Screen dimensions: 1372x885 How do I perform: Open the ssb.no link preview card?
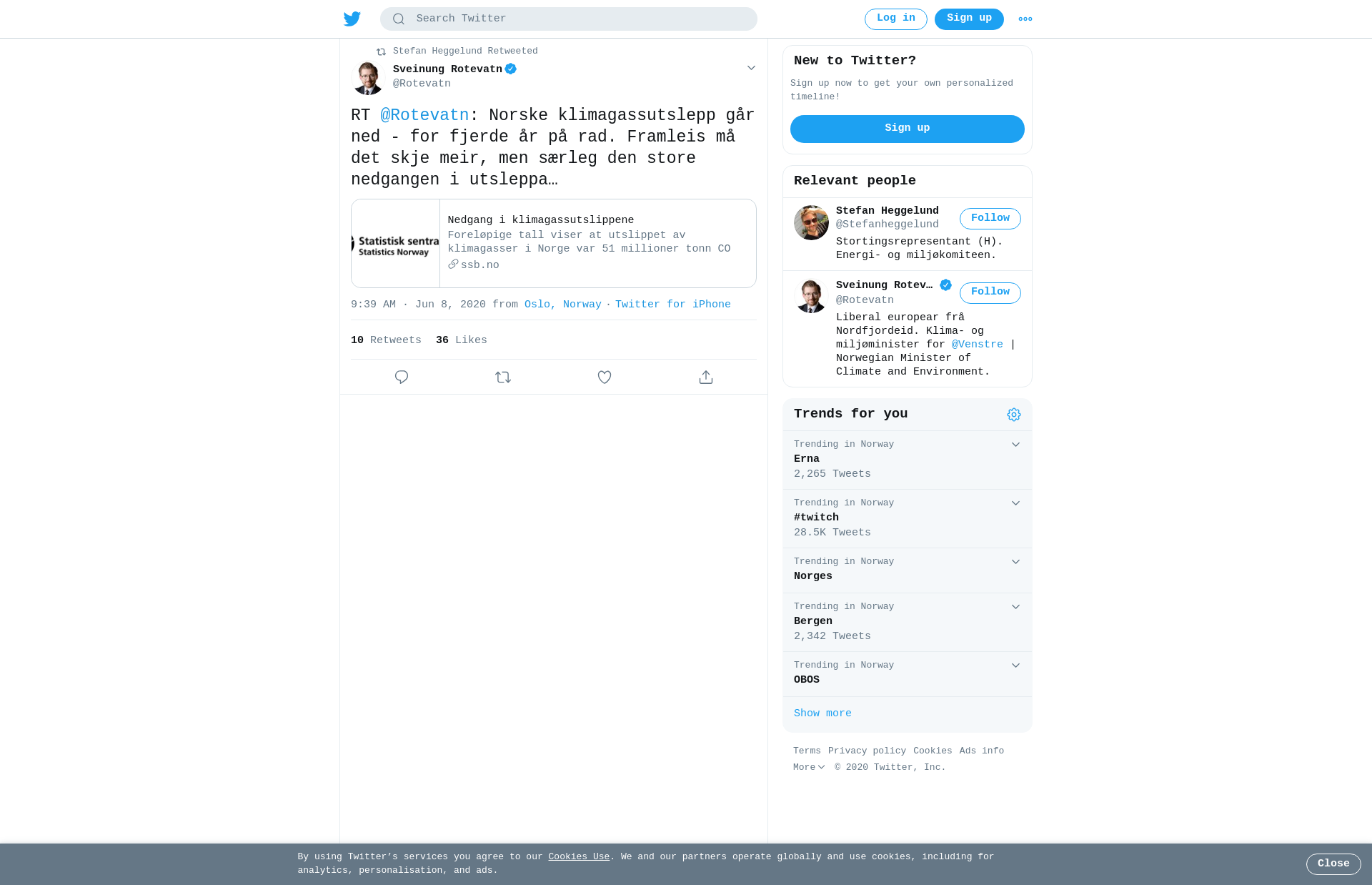pyautogui.click(x=554, y=243)
